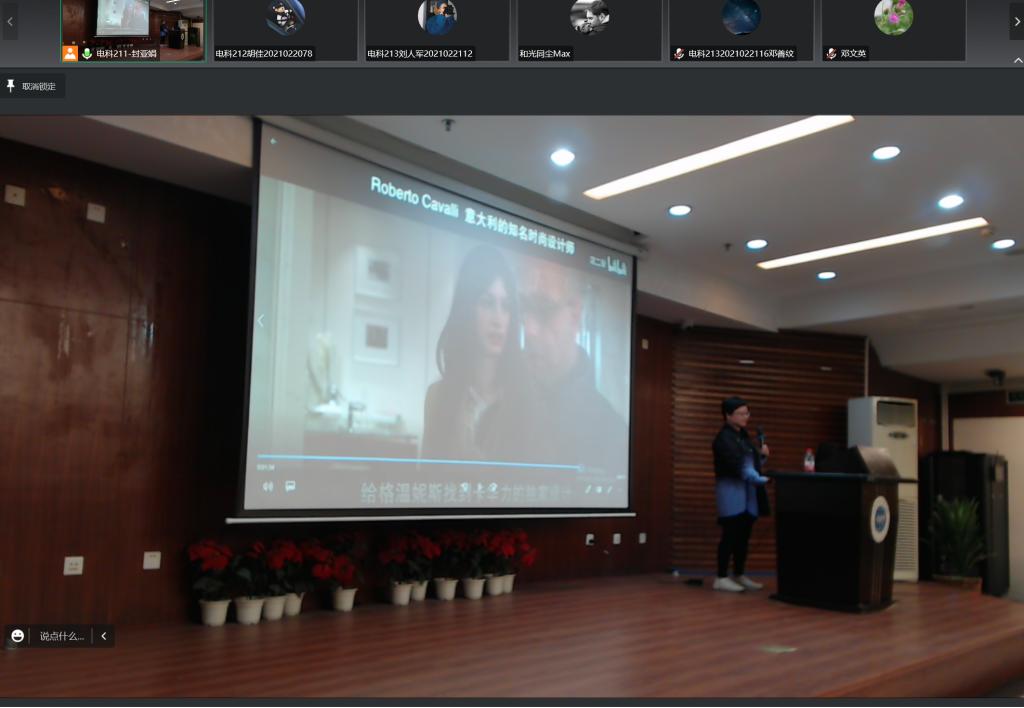Toggle the muted mic icon beside 邓文英
The height and width of the screenshot is (708, 1024).
[x=831, y=53]
